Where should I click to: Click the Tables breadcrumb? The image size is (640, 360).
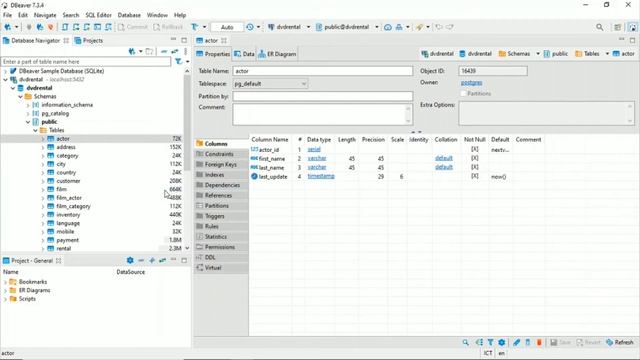(587, 54)
